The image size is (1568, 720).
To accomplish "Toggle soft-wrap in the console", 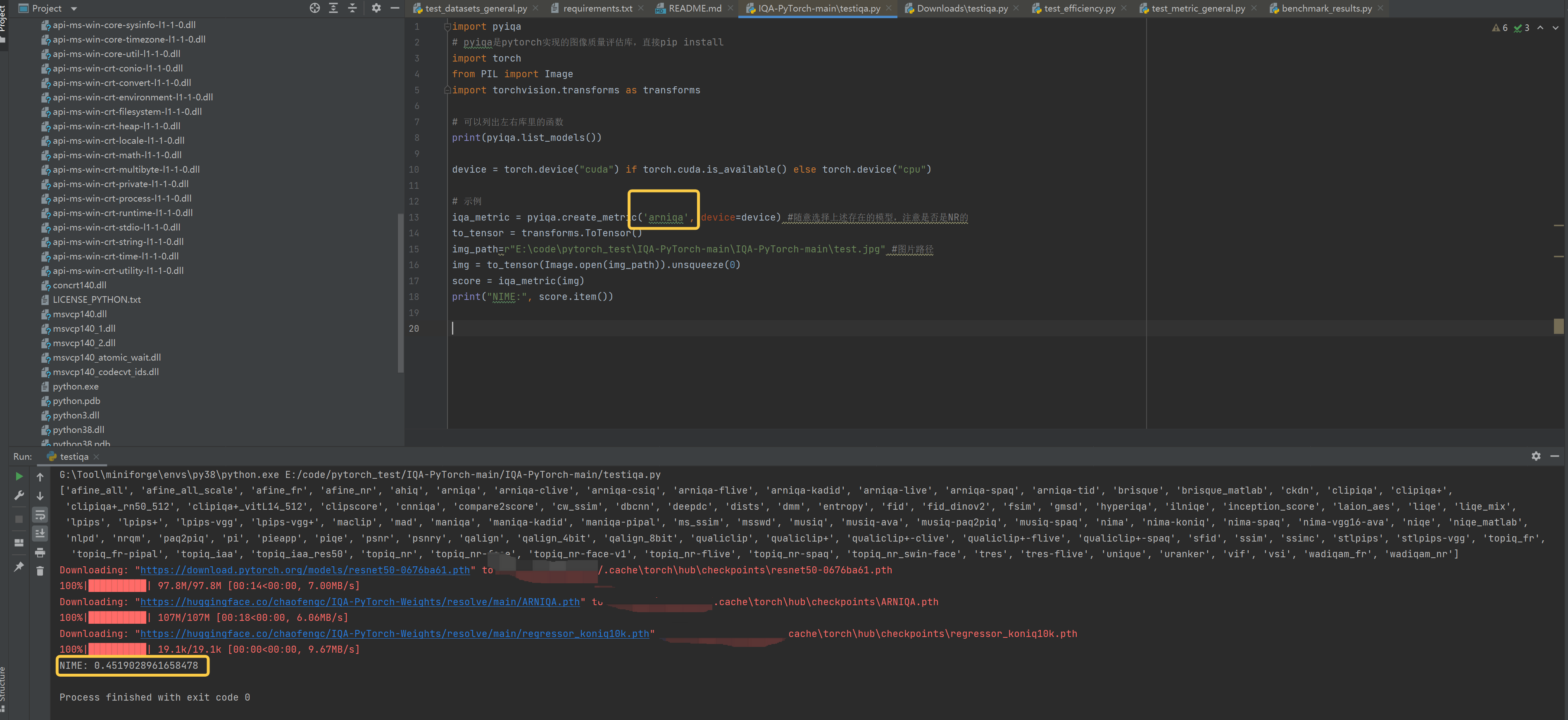I will click(x=40, y=516).
